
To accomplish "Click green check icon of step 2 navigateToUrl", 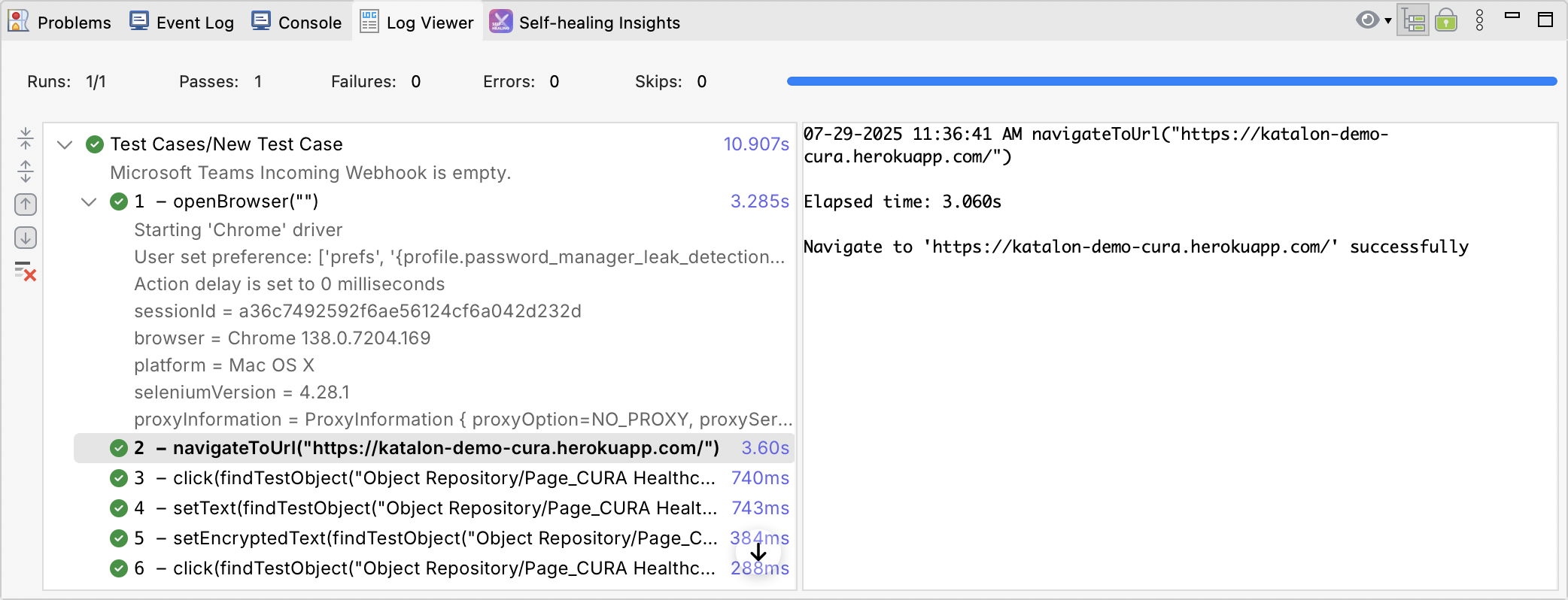I will pyautogui.click(x=119, y=448).
